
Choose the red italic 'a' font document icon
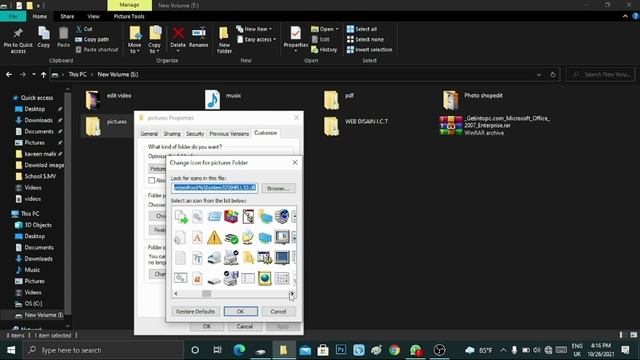[x=197, y=278]
